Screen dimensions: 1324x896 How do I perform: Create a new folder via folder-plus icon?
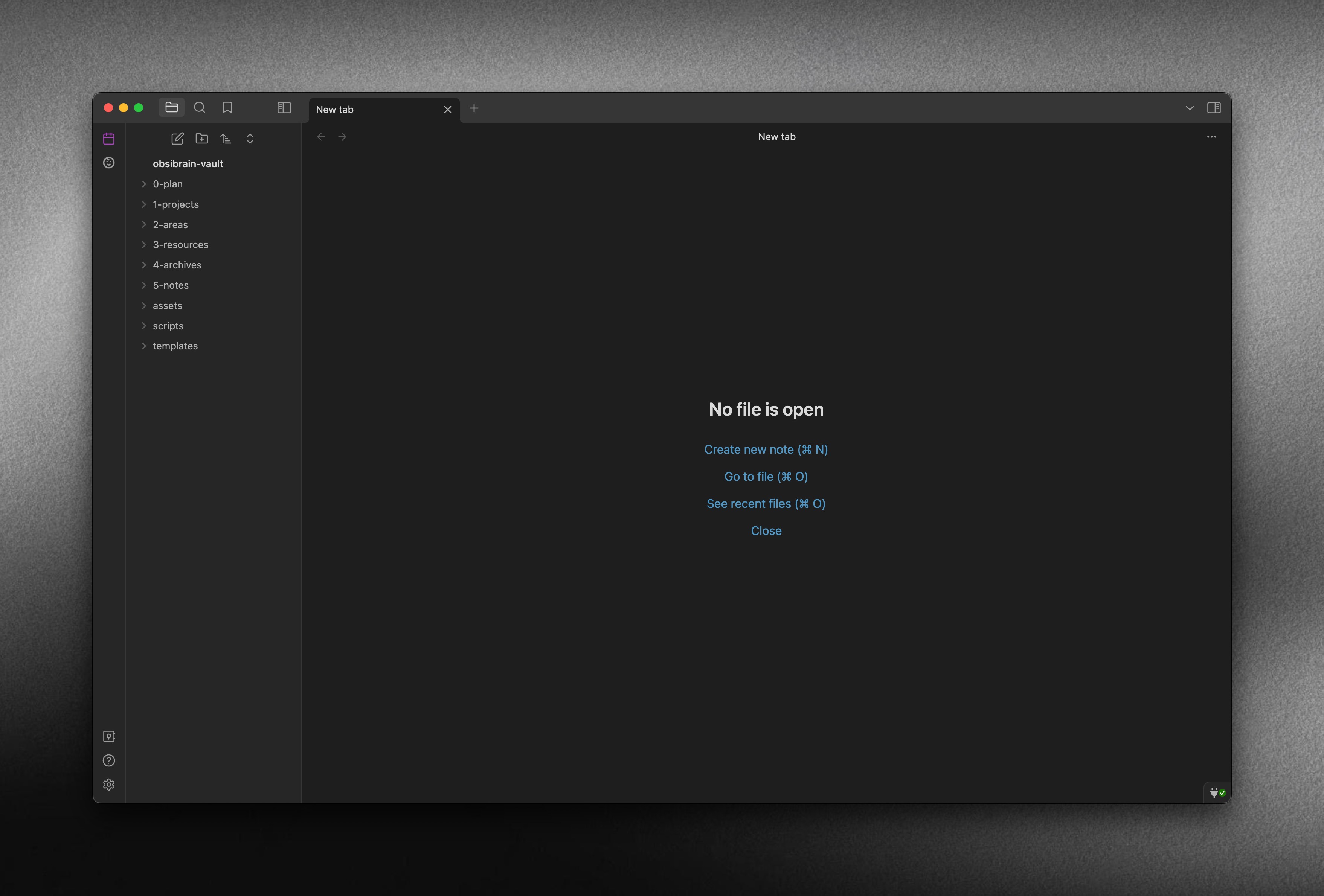point(202,139)
